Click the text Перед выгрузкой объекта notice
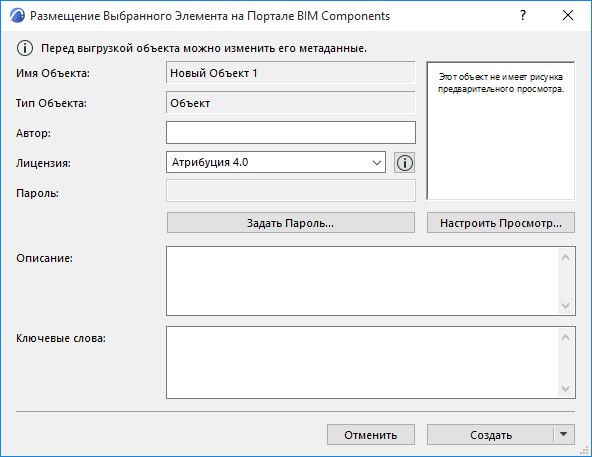This screenshot has height=457, width=592. tap(204, 48)
